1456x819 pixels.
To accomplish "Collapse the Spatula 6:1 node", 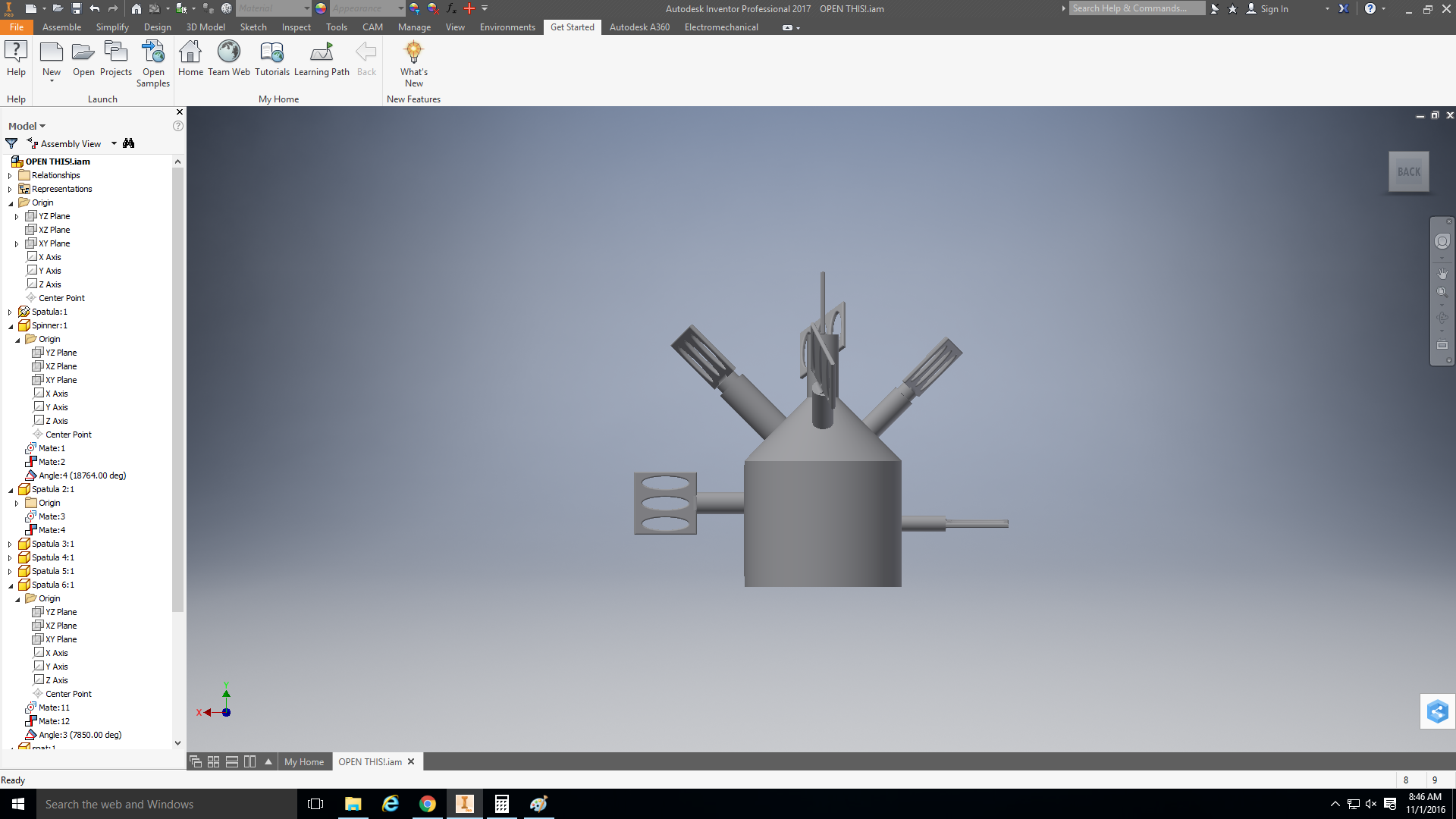I will click(x=10, y=585).
